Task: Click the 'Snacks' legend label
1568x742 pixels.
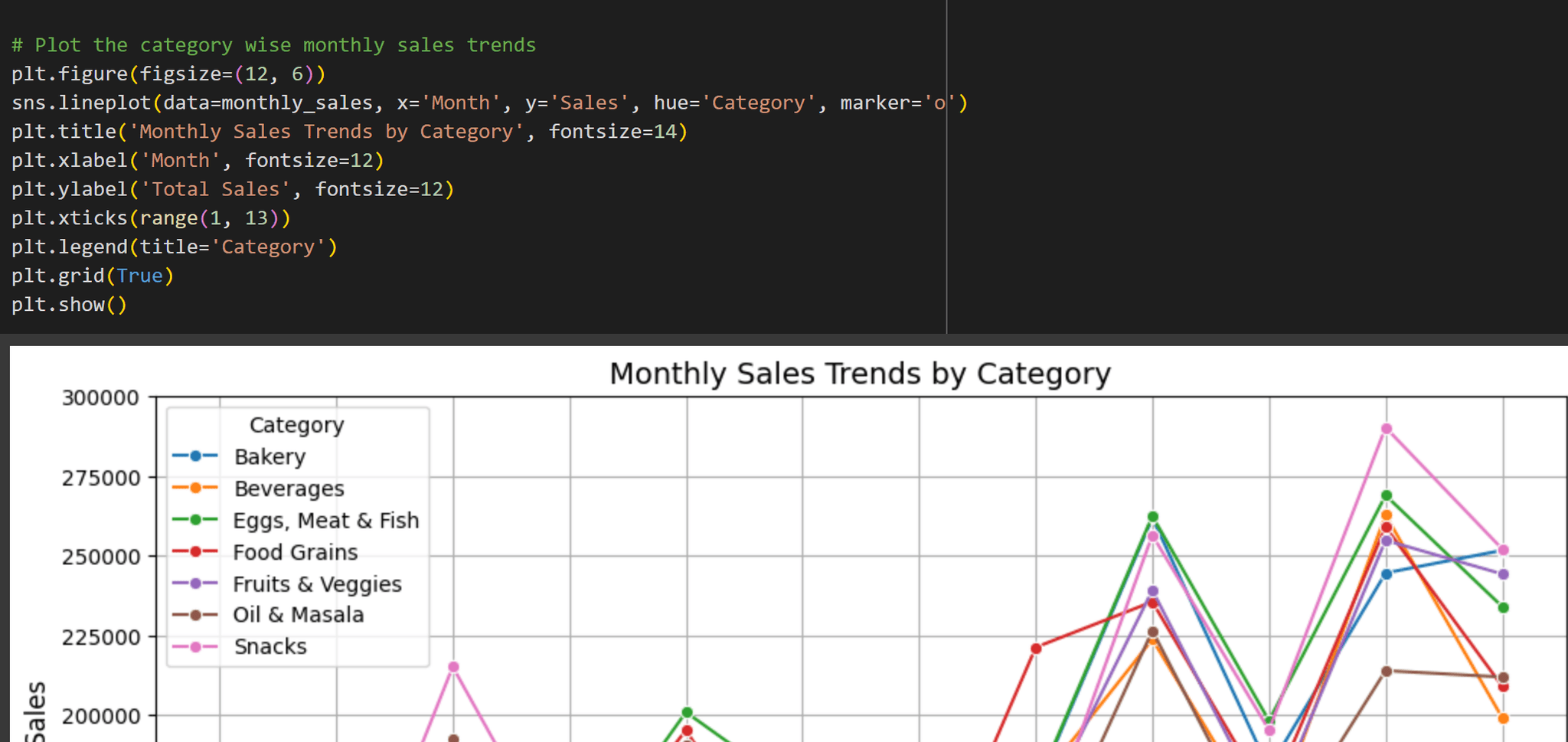Action: tap(270, 647)
